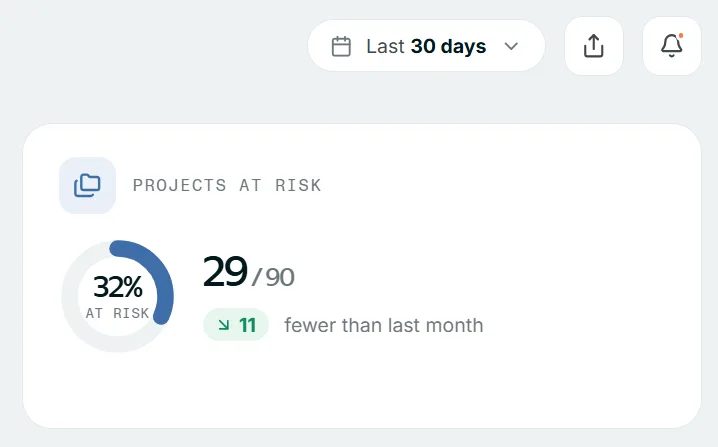Click the calendar icon in date selector
Viewport: 718px width, 447px height.
coord(341,46)
